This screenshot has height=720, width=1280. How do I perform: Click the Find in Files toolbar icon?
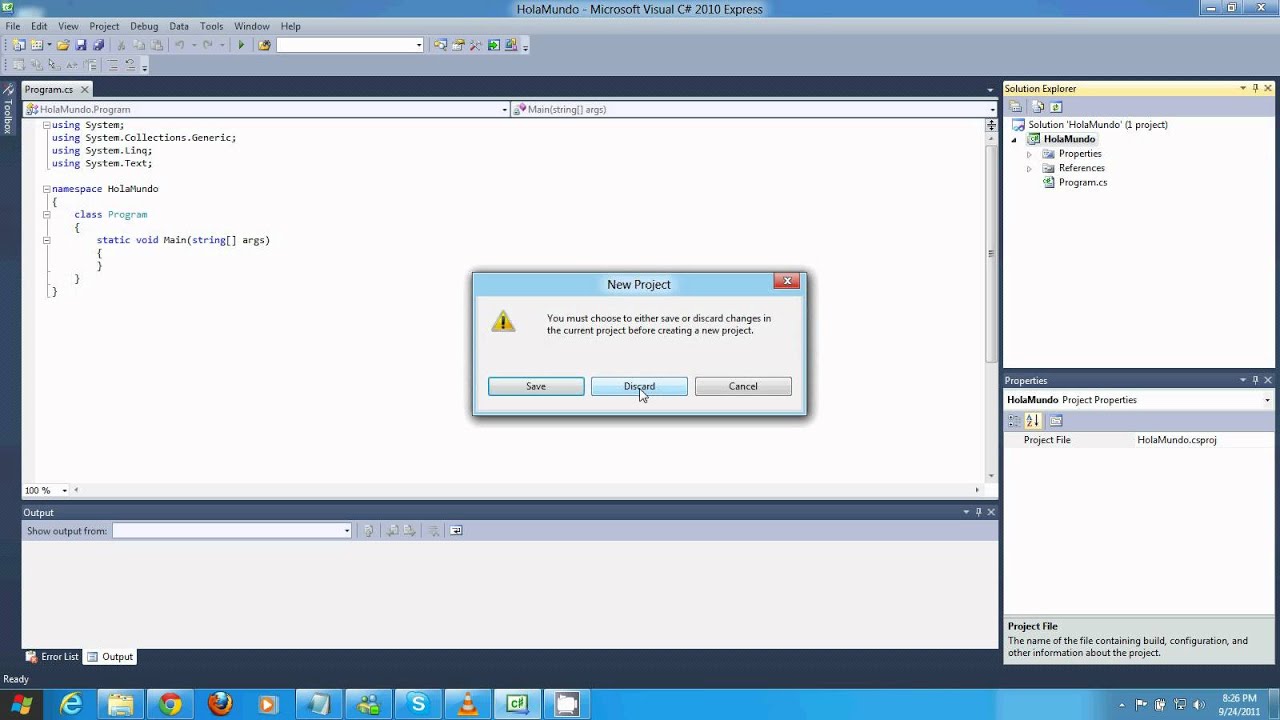pyautogui.click(x=264, y=45)
